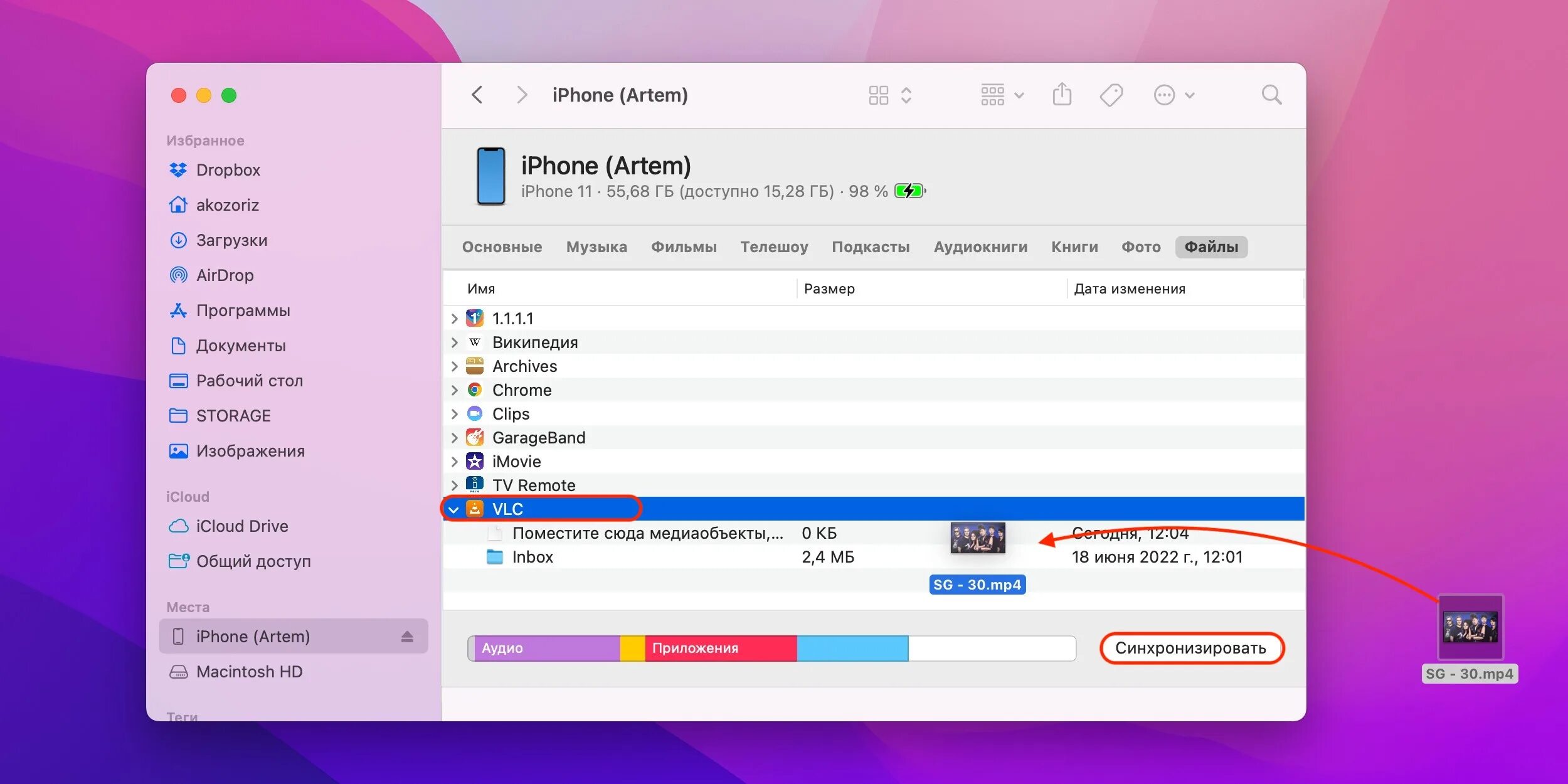This screenshot has height=784, width=1568.
Task: Switch to the Музыка tab
Action: 596,247
